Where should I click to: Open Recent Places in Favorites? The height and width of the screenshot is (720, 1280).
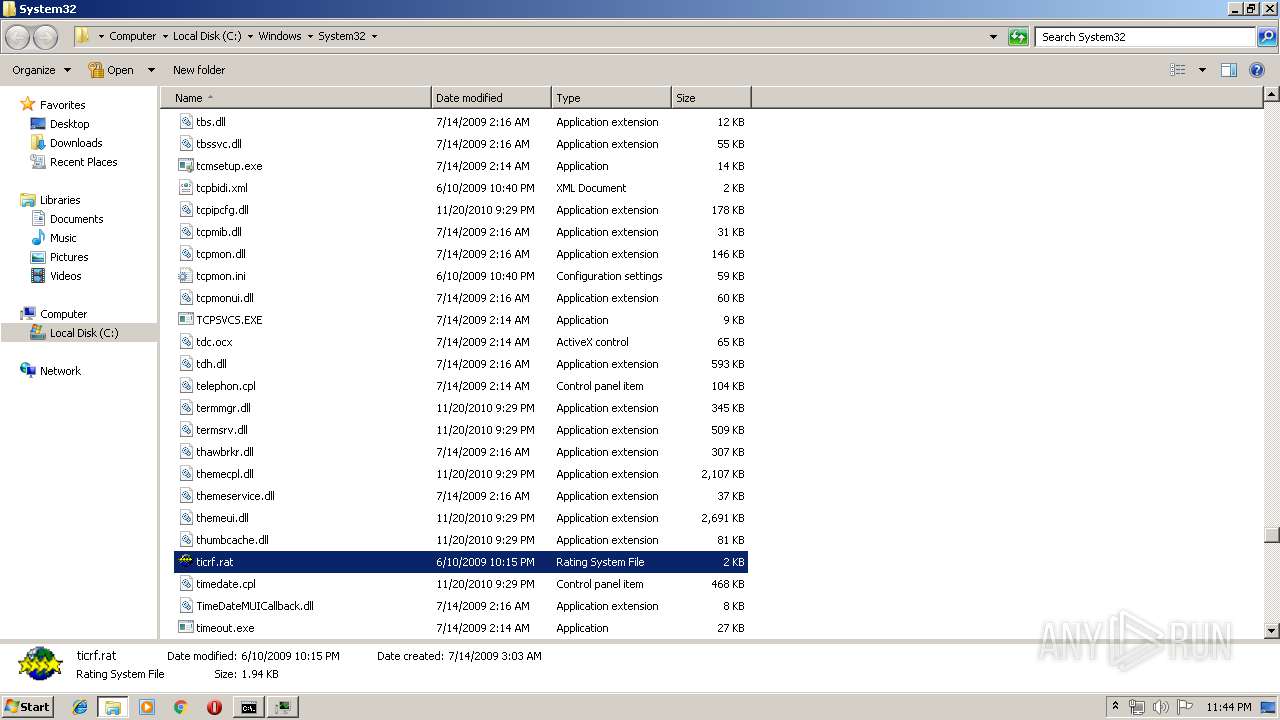pyautogui.click(x=83, y=162)
